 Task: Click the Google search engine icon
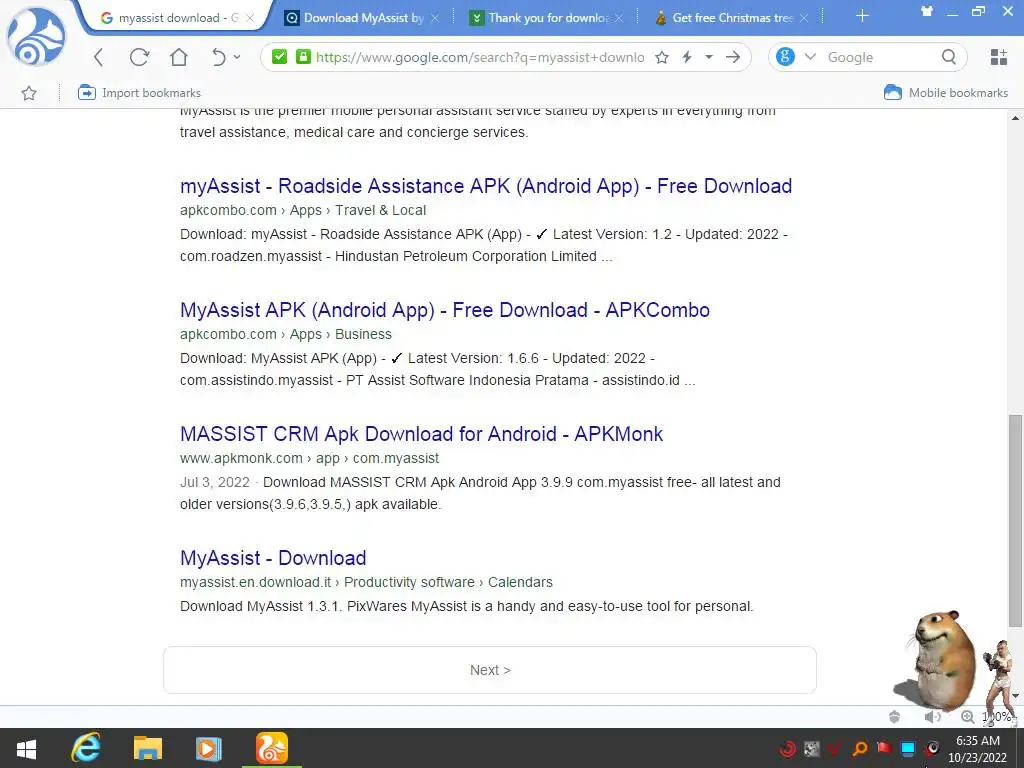pyautogui.click(x=785, y=57)
